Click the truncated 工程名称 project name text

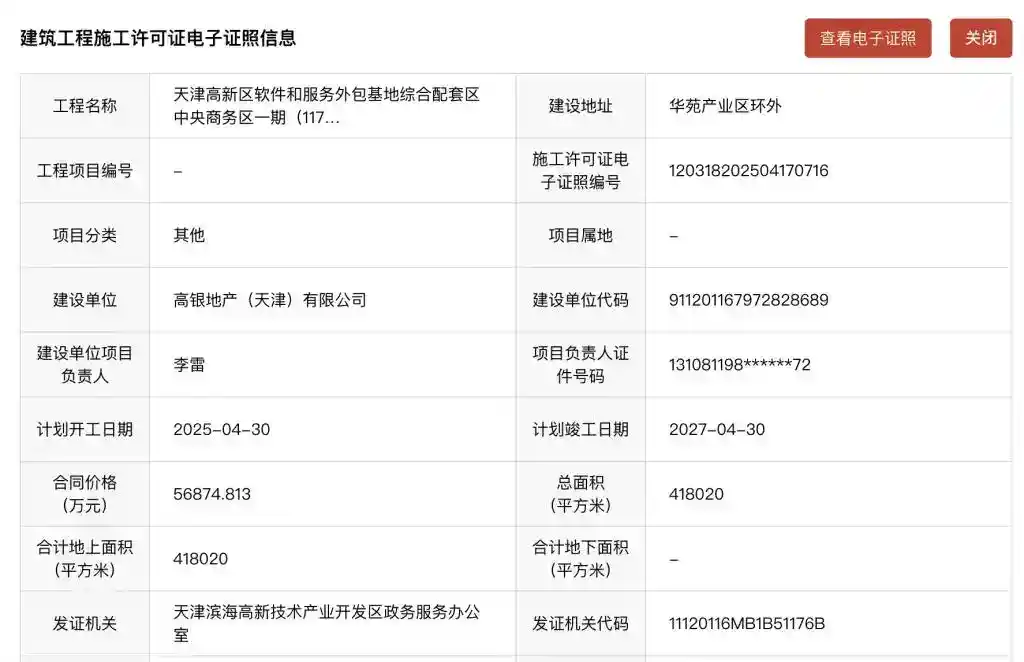325,106
